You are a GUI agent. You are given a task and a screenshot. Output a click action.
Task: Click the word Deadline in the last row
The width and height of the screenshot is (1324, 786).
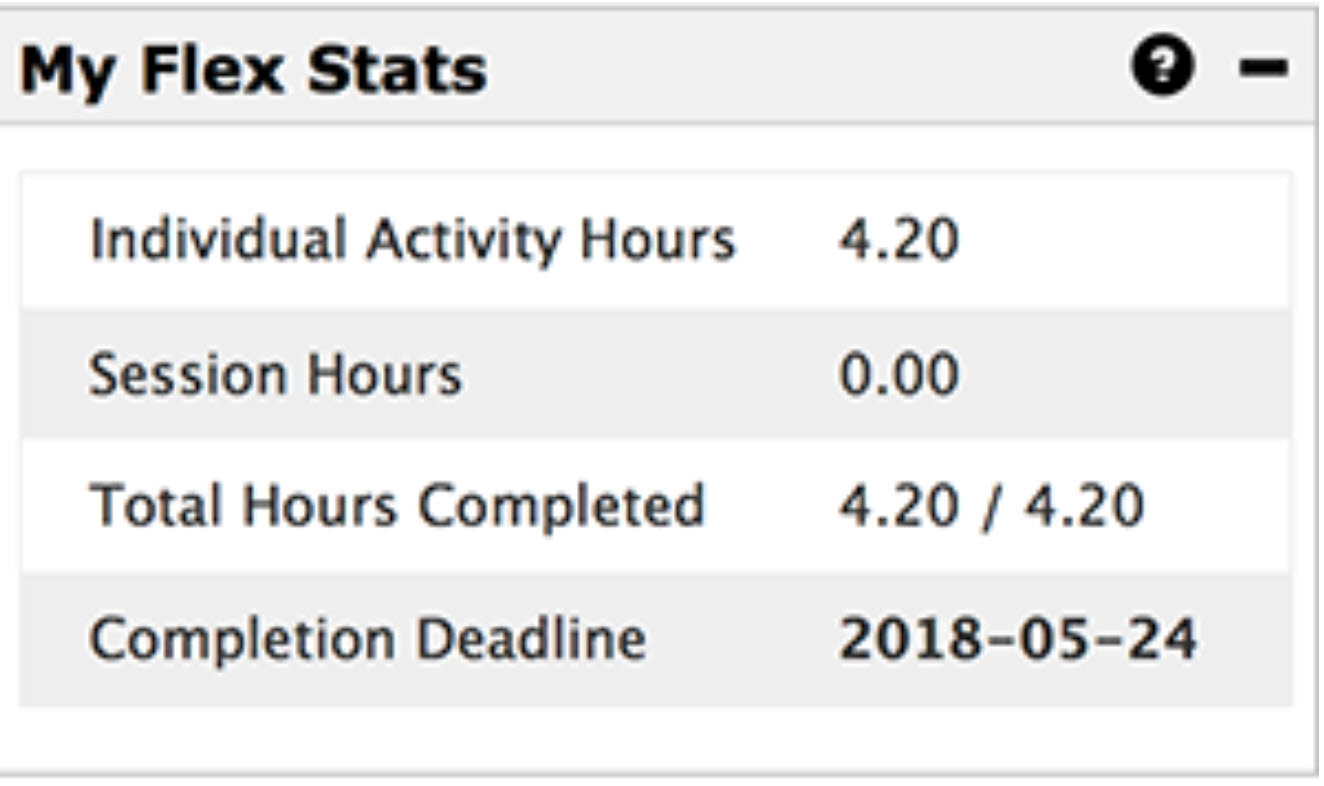530,638
